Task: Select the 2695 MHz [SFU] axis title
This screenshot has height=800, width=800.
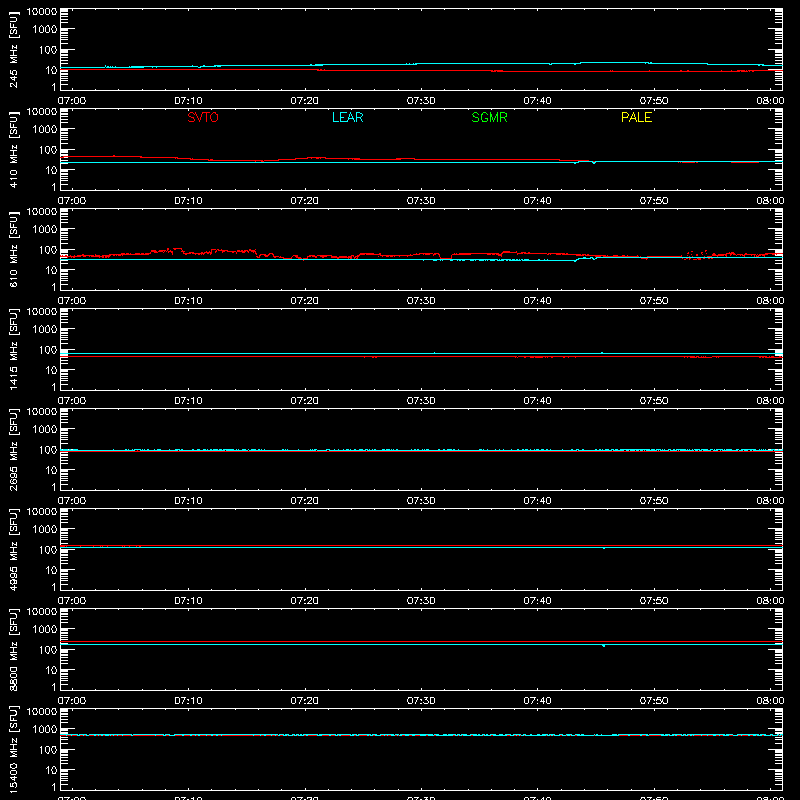Action: tap(13, 449)
